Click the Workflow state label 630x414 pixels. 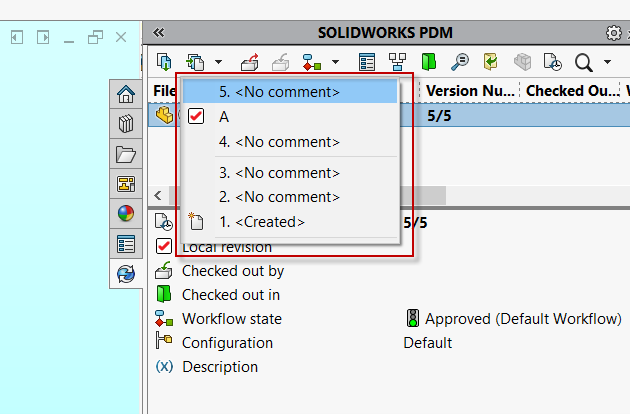(232, 319)
